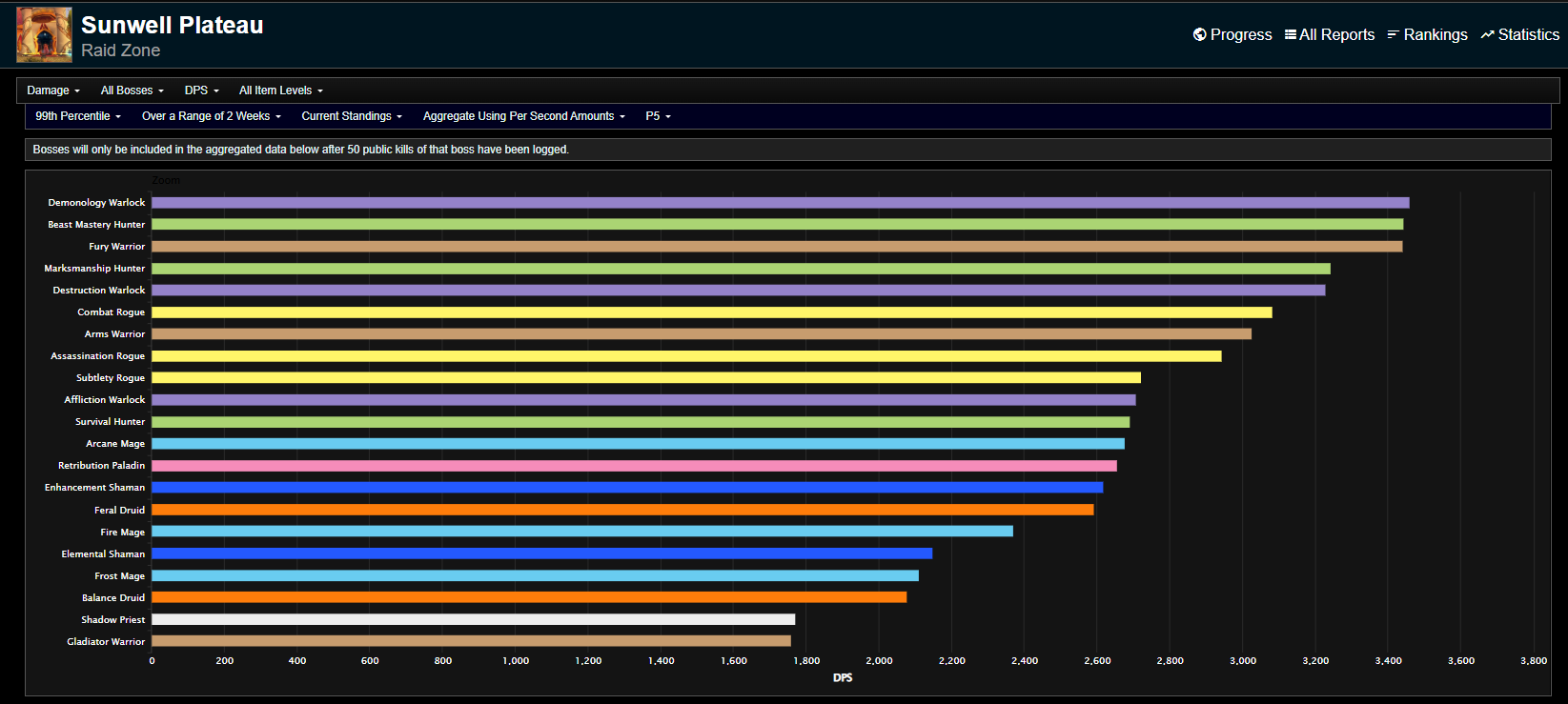Click the Combat Rogue bar
This screenshot has width=1568, height=704.
(711, 312)
